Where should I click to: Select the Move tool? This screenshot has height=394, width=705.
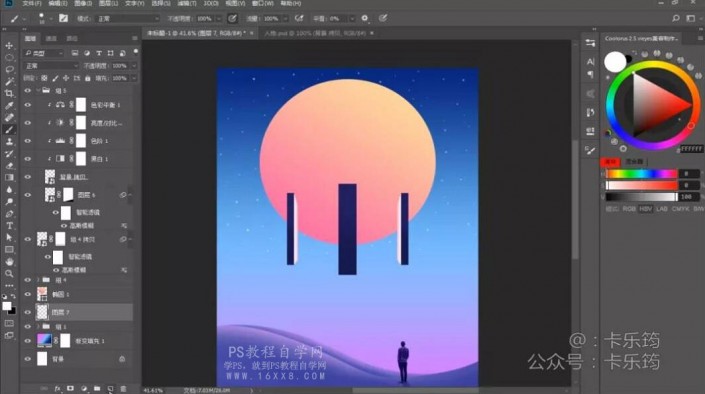pos(9,45)
